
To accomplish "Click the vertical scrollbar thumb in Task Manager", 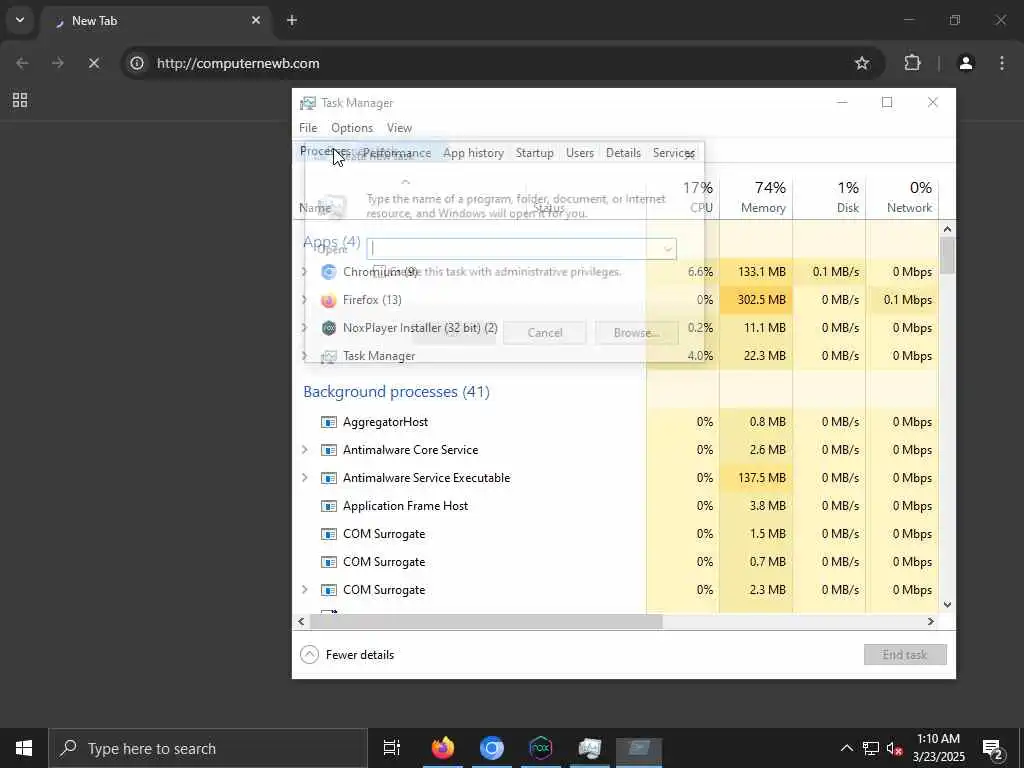I will point(947,255).
